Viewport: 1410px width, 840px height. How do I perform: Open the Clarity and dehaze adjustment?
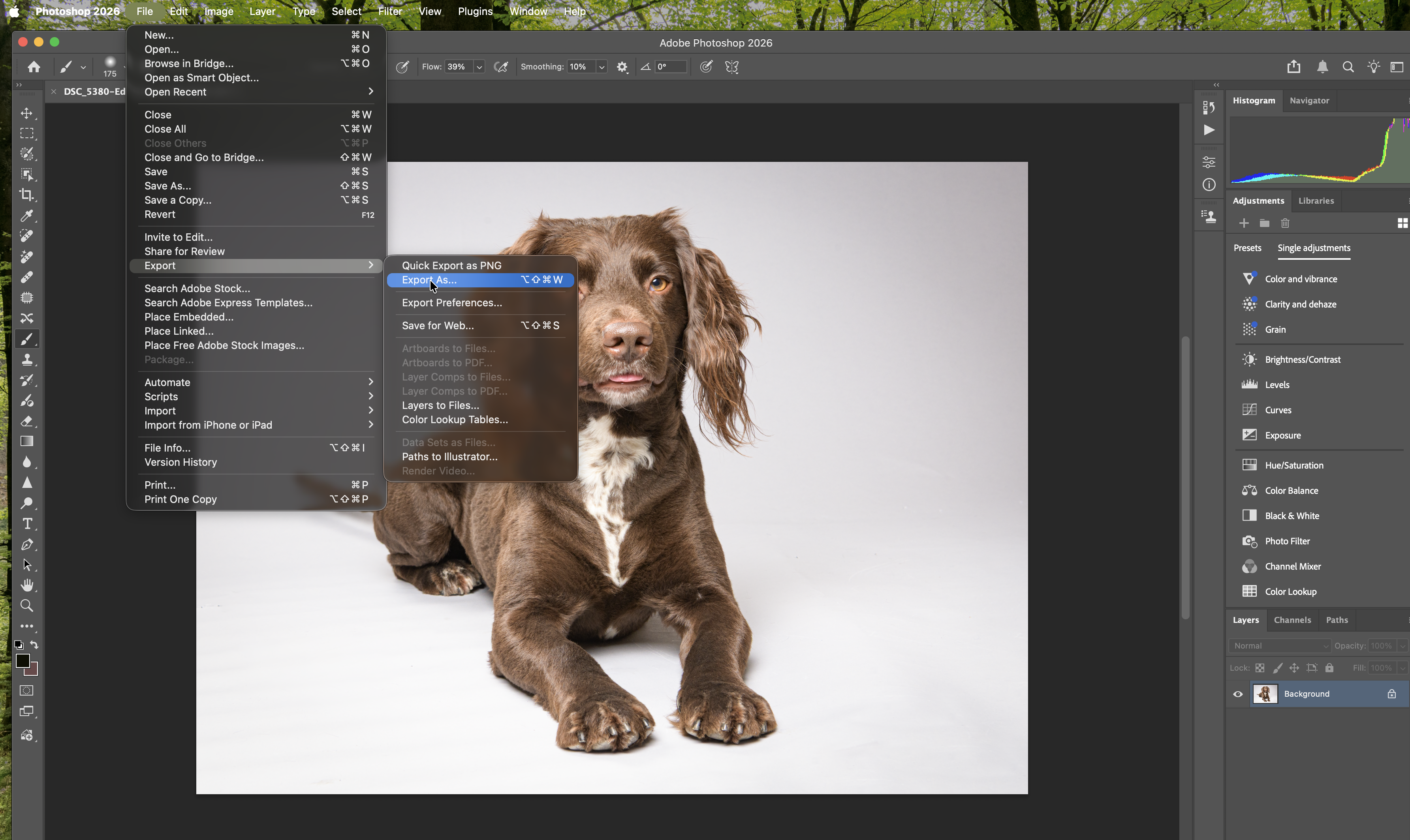point(1301,304)
